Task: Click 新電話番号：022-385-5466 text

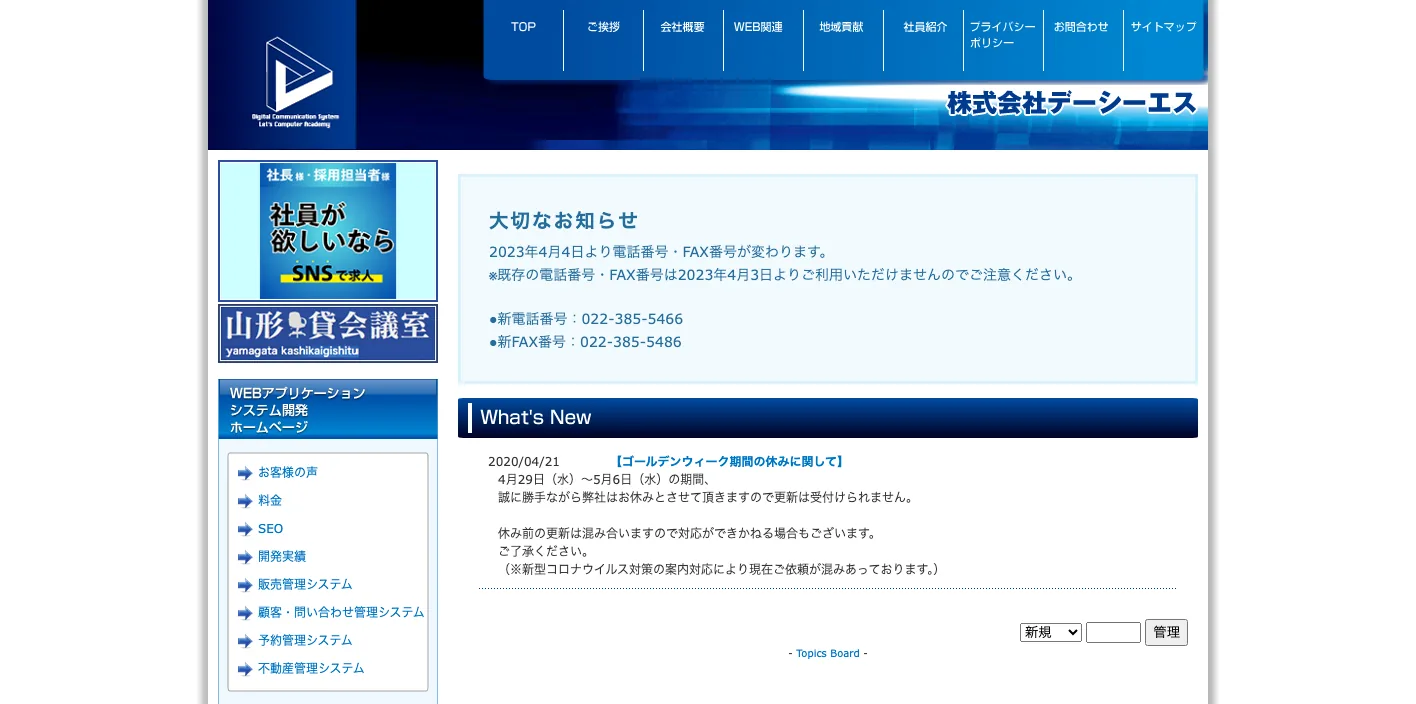Action: 586,319
